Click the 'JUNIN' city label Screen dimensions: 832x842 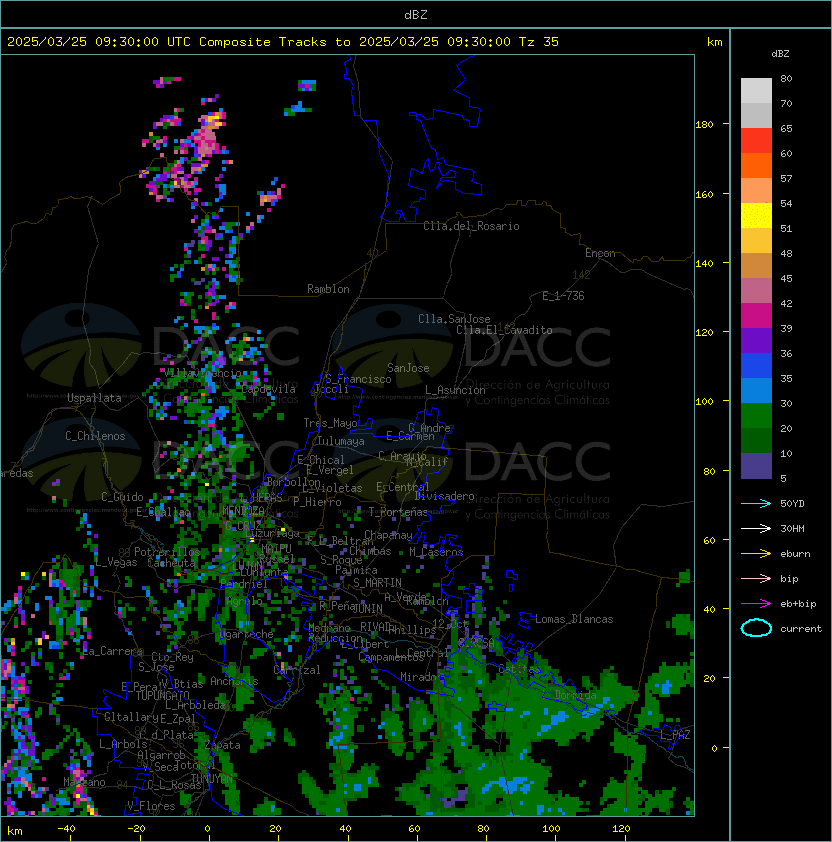tap(367, 608)
